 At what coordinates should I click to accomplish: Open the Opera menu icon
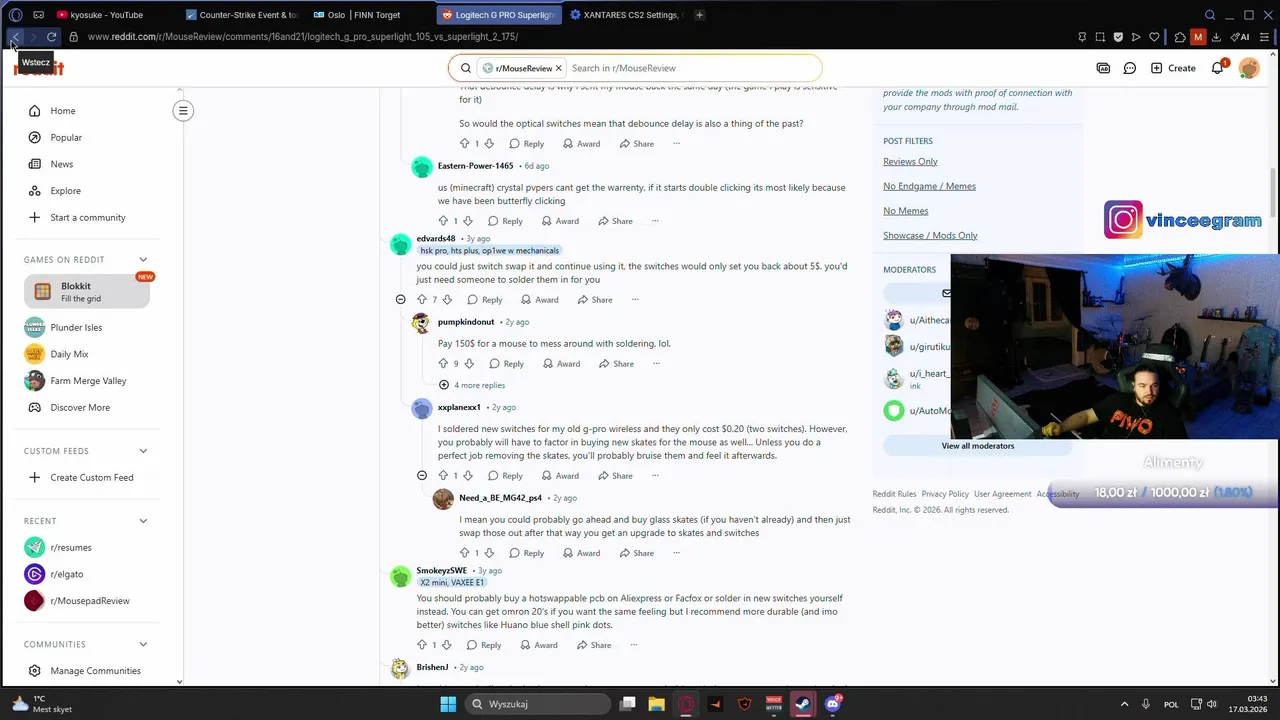[x=15, y=15]
